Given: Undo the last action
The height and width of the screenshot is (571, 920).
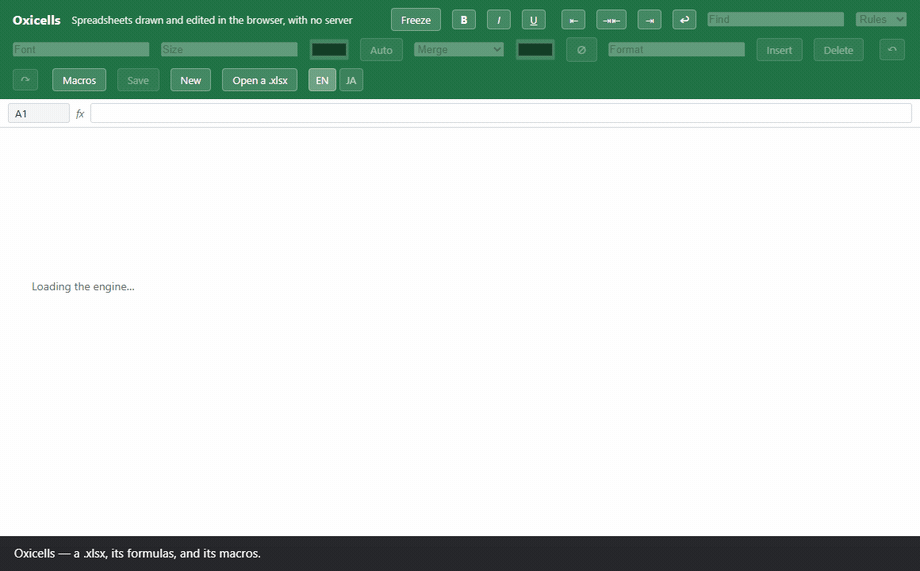Looking at the screenshot, I should click(x=892, y=50).
